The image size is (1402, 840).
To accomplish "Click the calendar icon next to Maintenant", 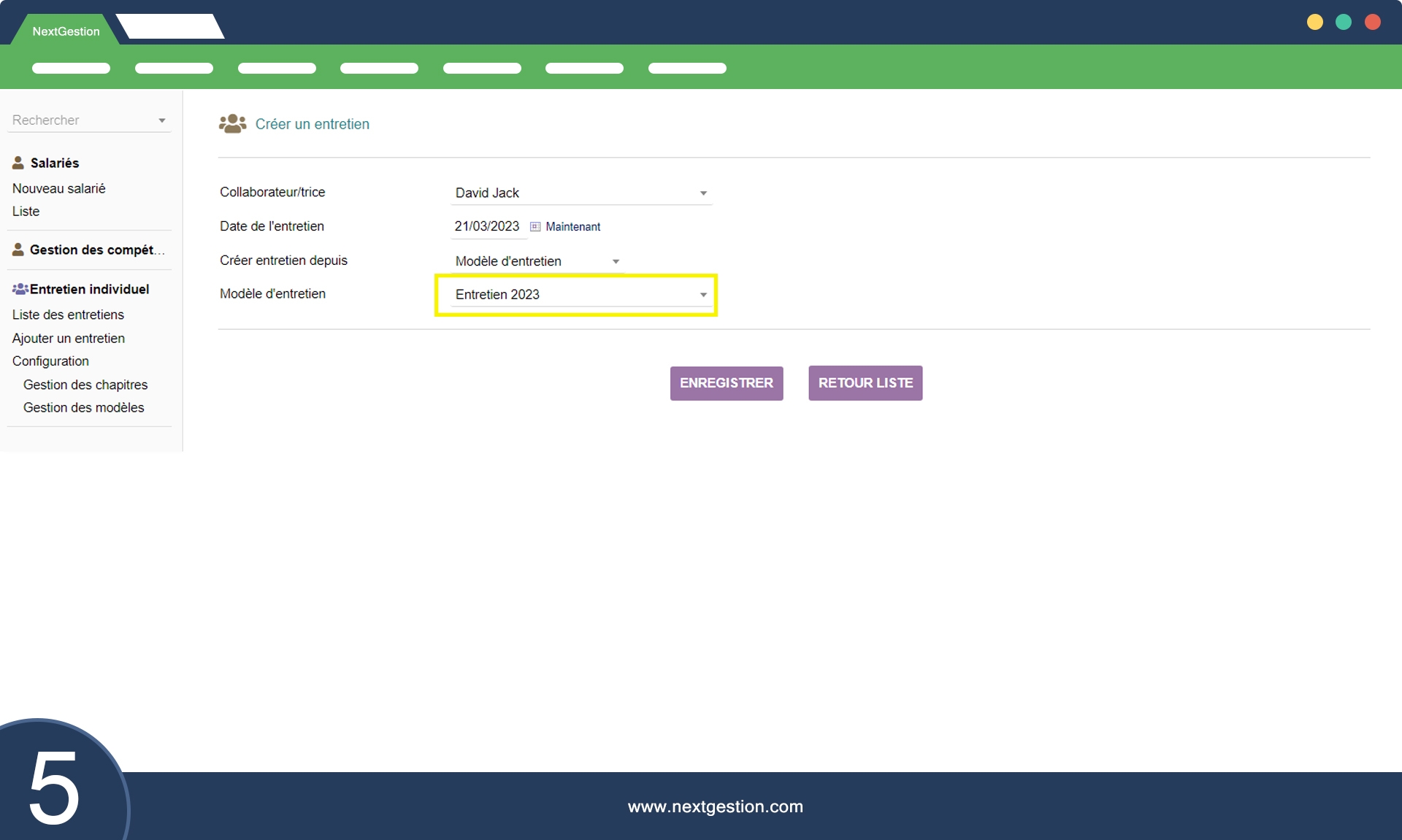I will click(535, 227).
